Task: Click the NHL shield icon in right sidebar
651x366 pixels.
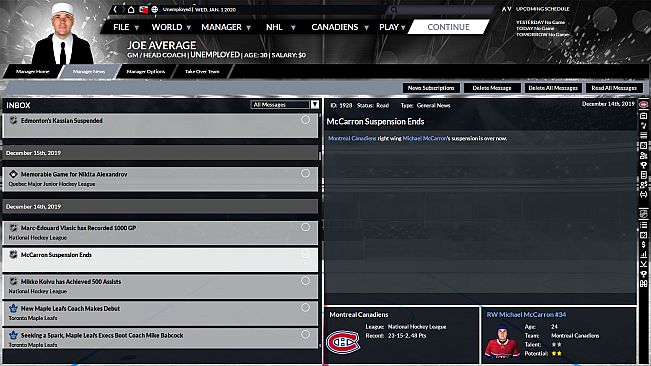Action: [644, 214]
